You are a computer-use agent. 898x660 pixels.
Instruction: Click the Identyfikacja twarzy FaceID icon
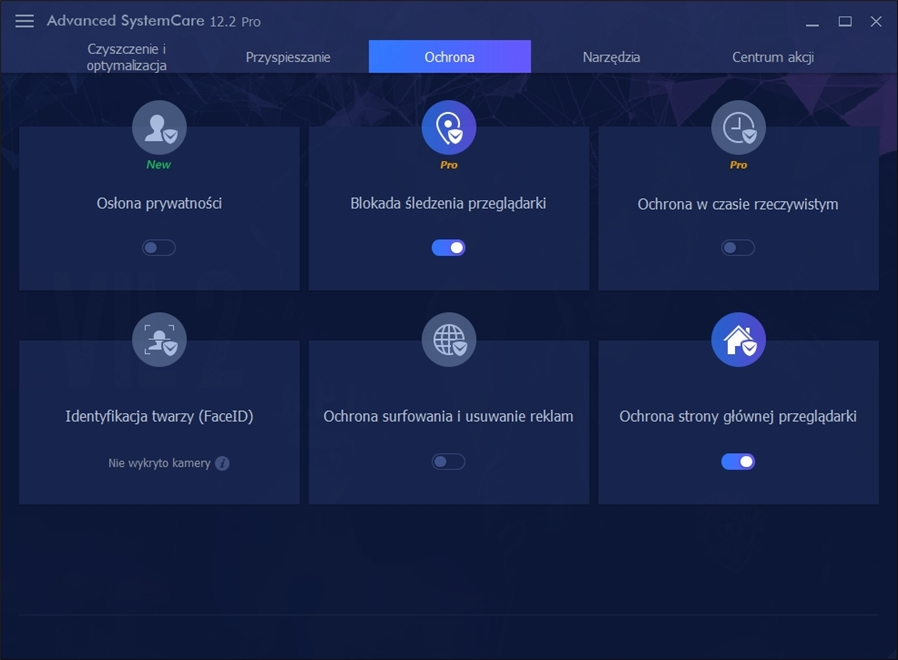tap(159, 340)
